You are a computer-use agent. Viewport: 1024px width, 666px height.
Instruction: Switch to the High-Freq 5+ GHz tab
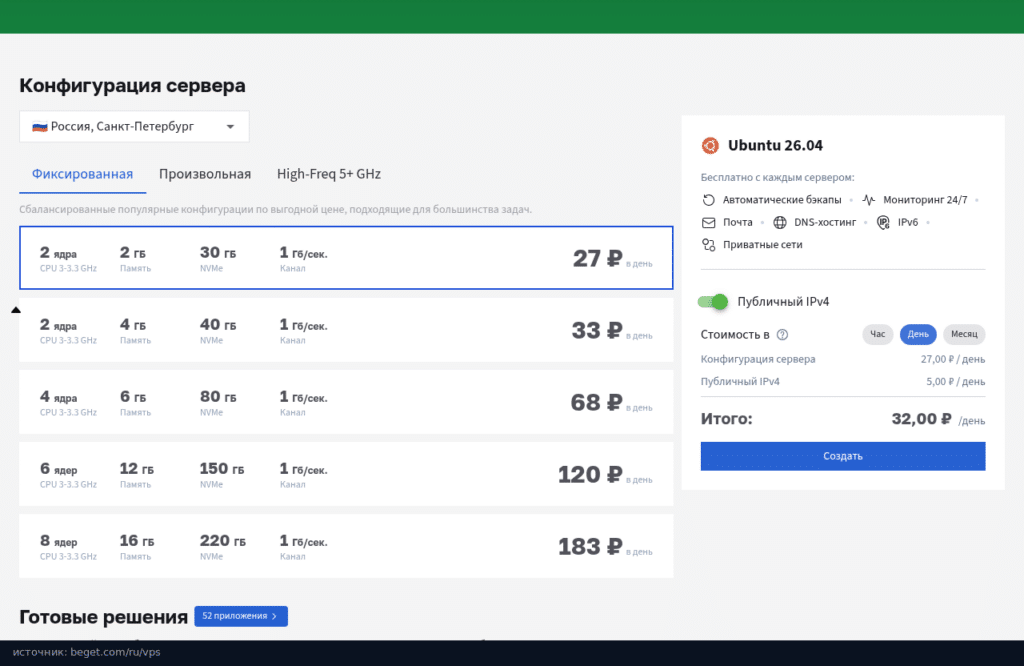tap(328, 174)
